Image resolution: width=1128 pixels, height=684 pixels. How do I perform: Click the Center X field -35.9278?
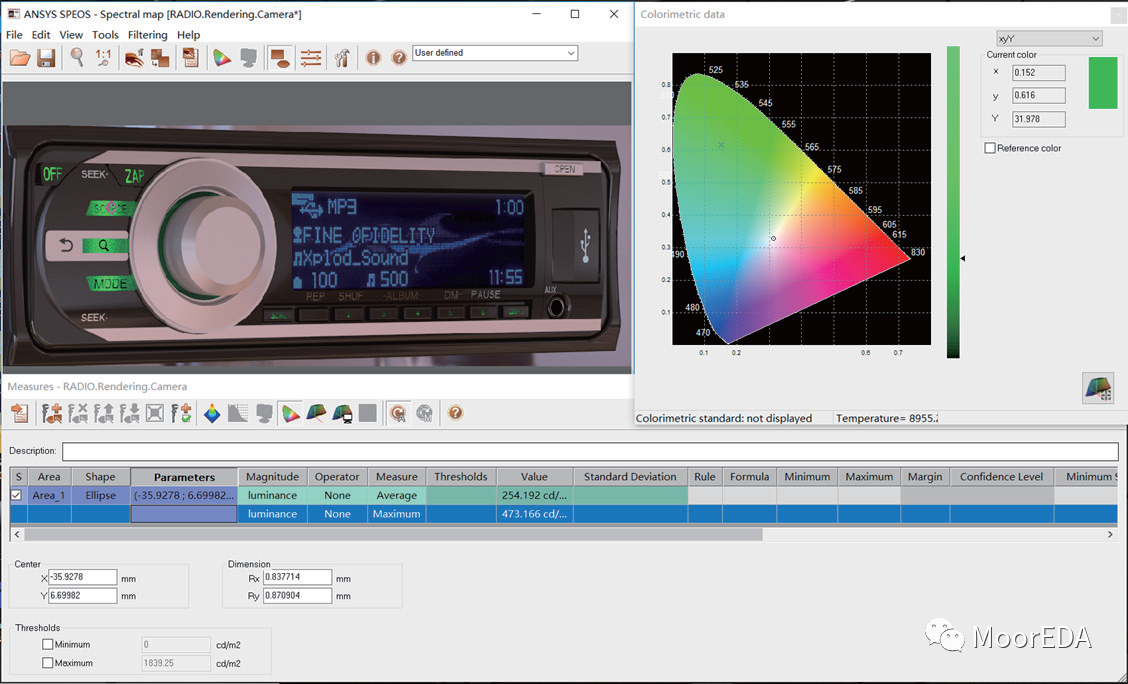point(83,578)
